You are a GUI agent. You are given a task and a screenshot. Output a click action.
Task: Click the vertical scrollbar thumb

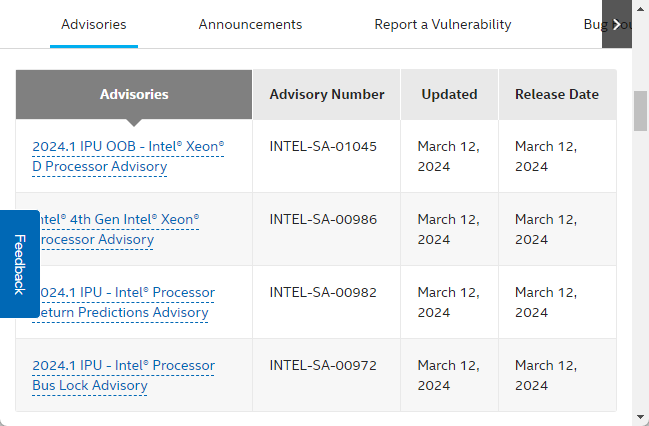[640, 111]
